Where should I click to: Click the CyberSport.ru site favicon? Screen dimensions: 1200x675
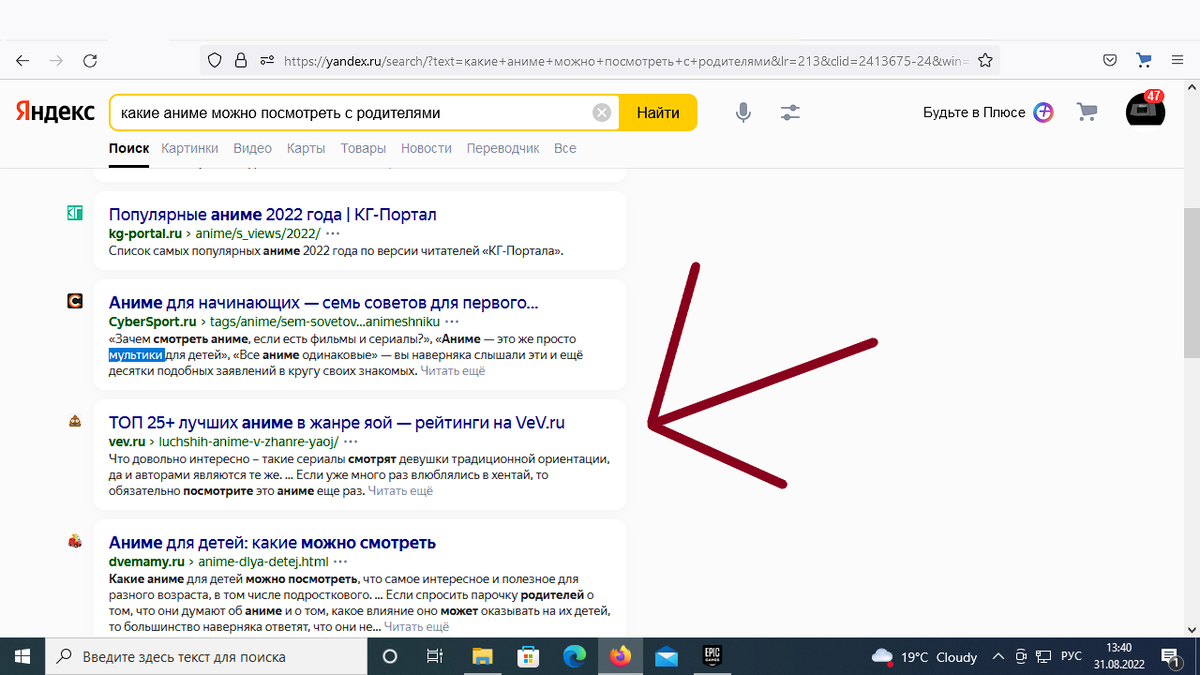[75, 300]
